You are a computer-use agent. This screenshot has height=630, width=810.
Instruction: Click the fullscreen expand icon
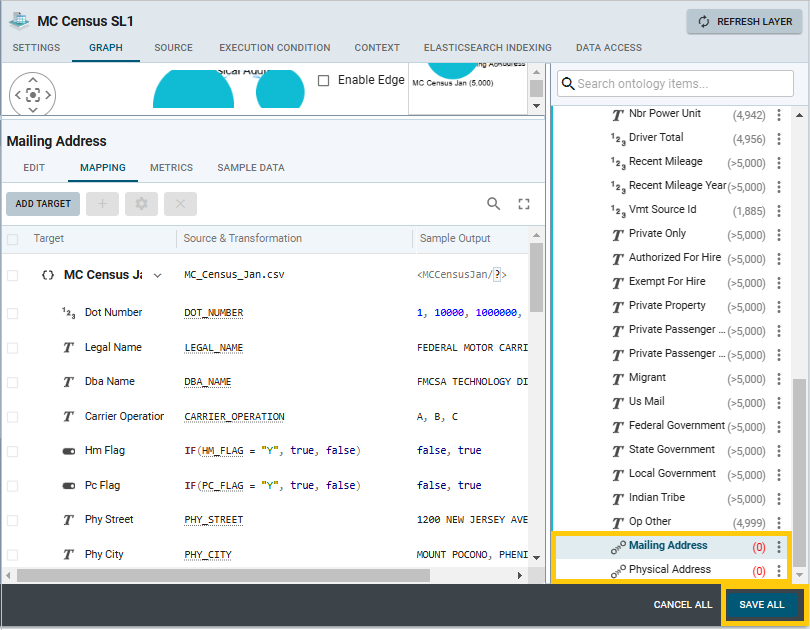tap(523, 204)
